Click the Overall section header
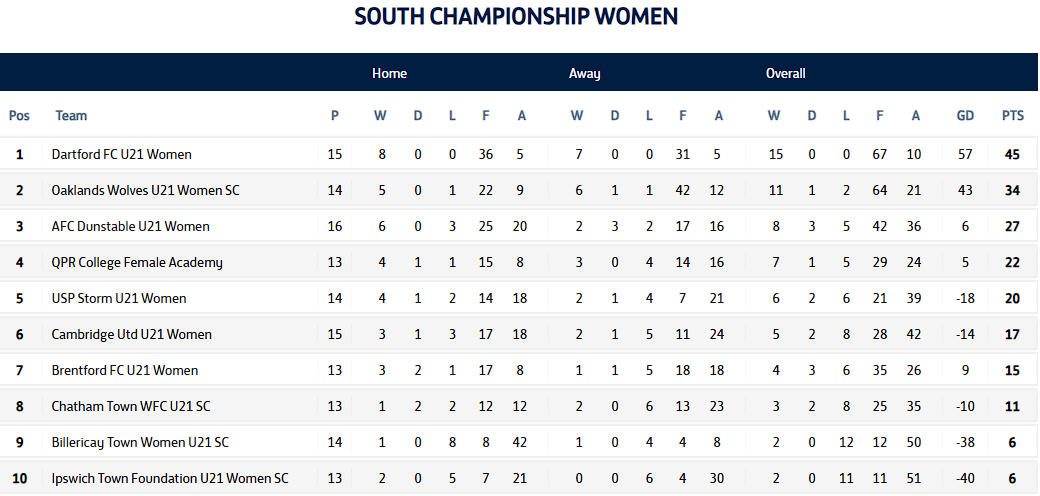This screenshot has height=496, width=1040. 785,73
